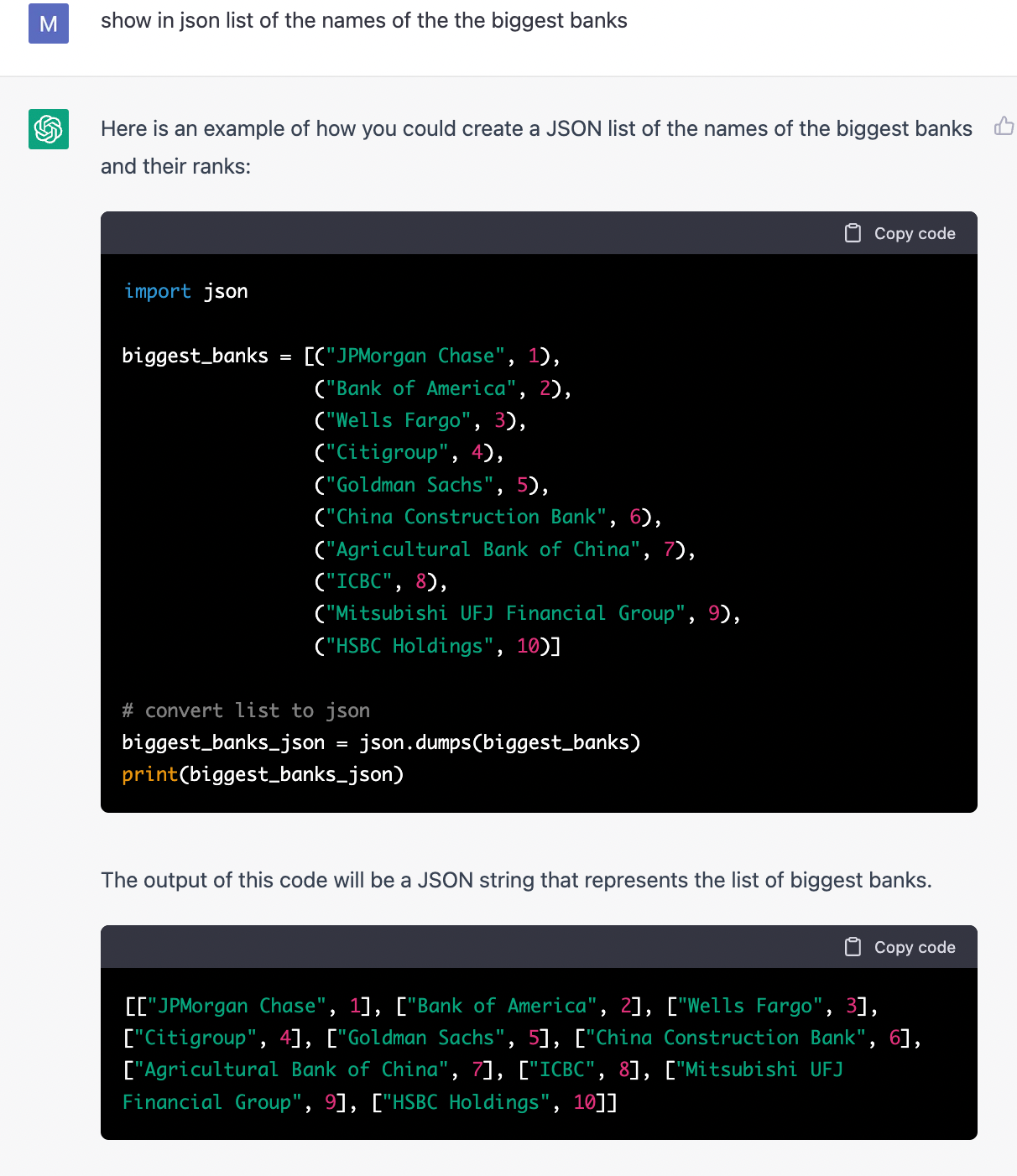Click clipboard icon in the Python code header
The height and width of the screenshot is (1176, 1017).
pos(853,233)
